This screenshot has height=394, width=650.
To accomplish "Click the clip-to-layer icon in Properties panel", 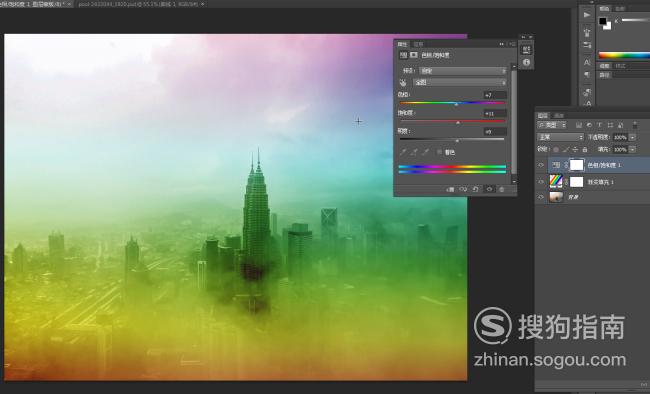I will (450, 190).
